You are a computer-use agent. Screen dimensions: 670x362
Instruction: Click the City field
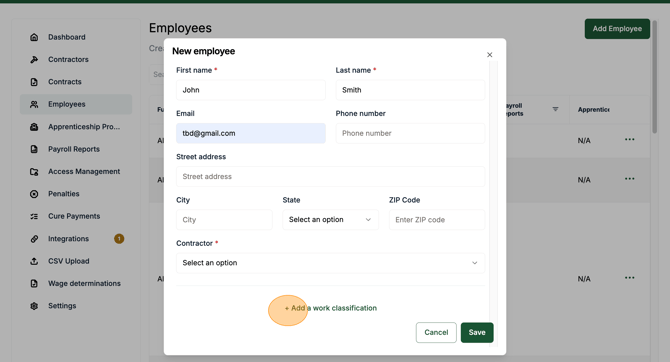click(x=224, y=220)
